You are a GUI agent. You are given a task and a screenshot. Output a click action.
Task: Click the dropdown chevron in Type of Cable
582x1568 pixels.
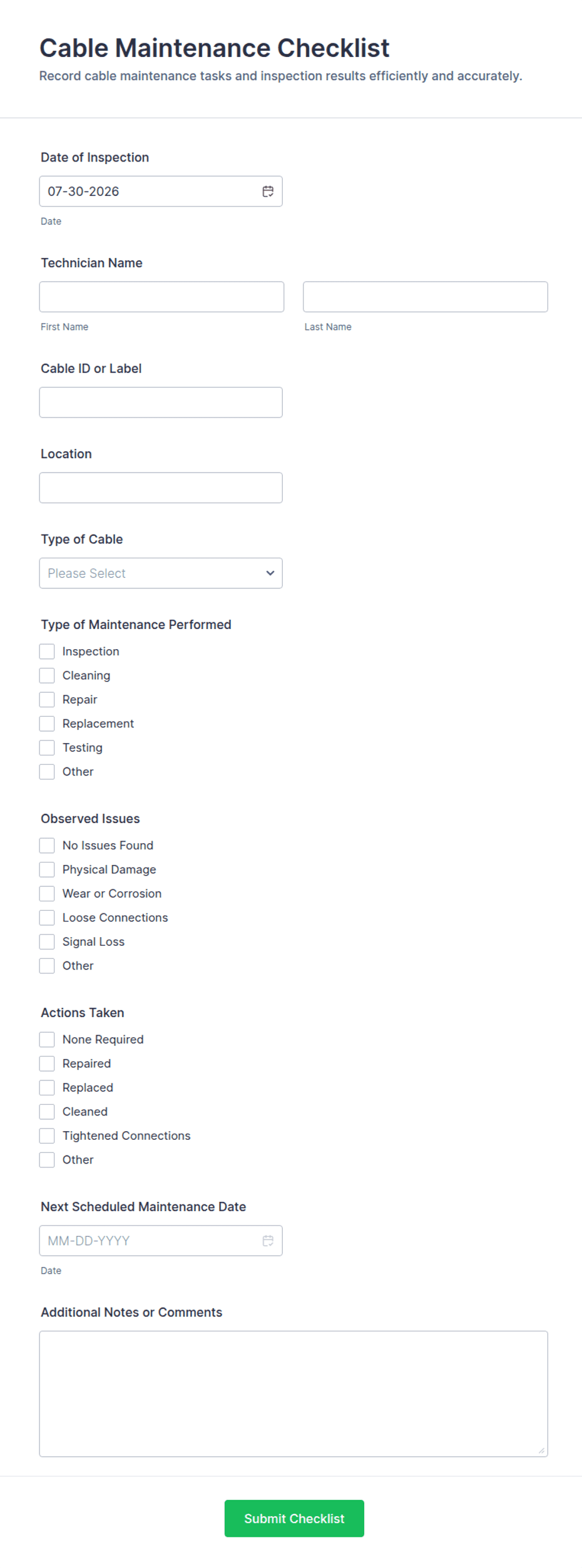click(x=270, y=573)
